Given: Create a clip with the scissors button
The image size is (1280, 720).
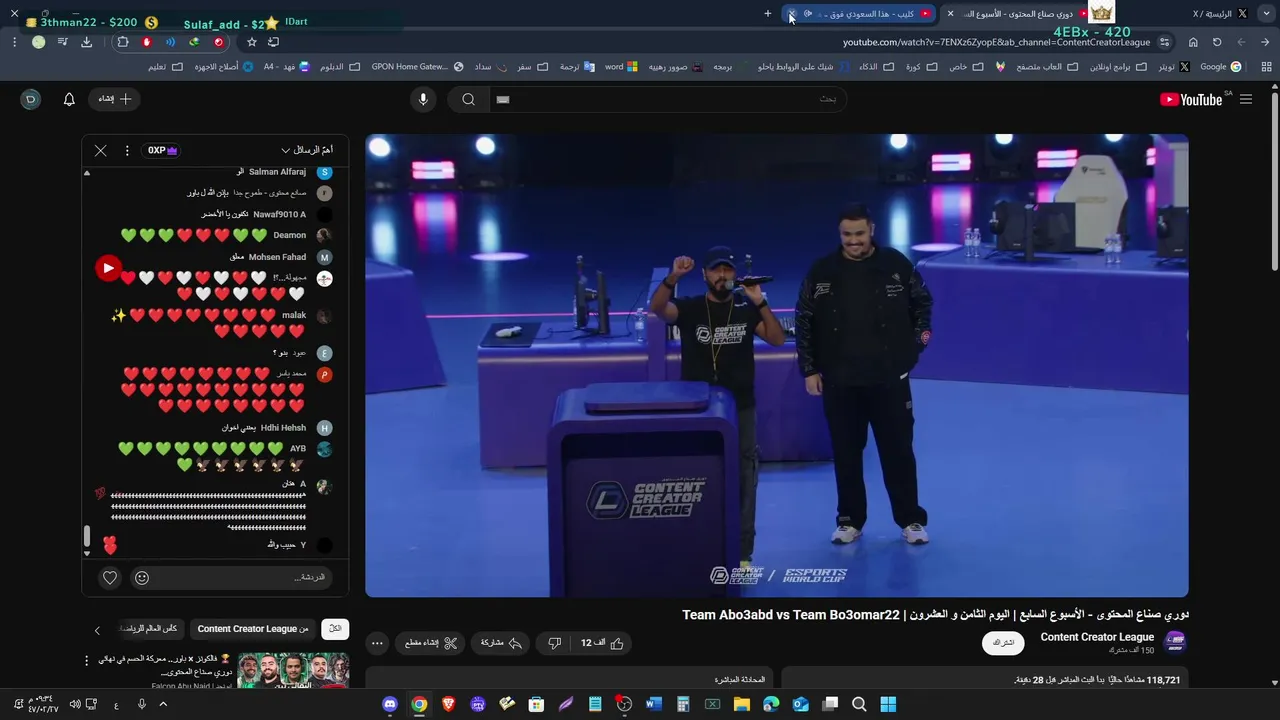Looking at the screenshot, I should [x=432, y=643].
